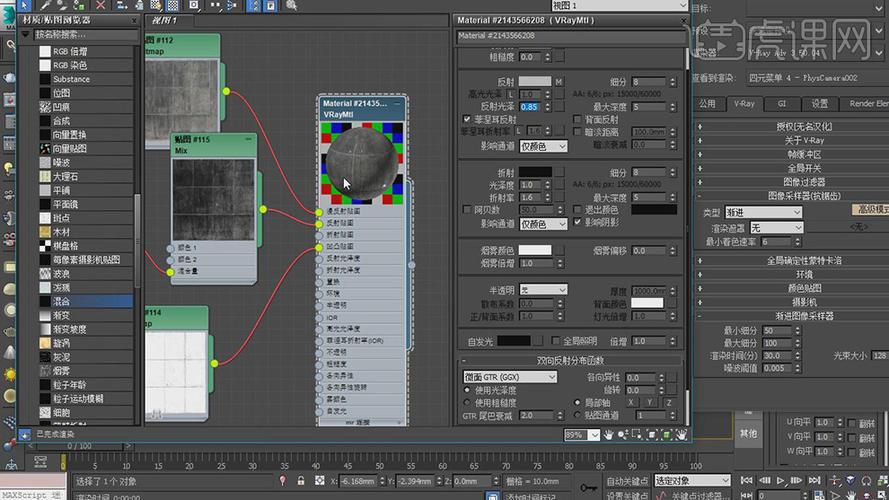Click the gray 反射 reflection color swatch
This screenshot has width=889, height=500.
coord(534,81)
